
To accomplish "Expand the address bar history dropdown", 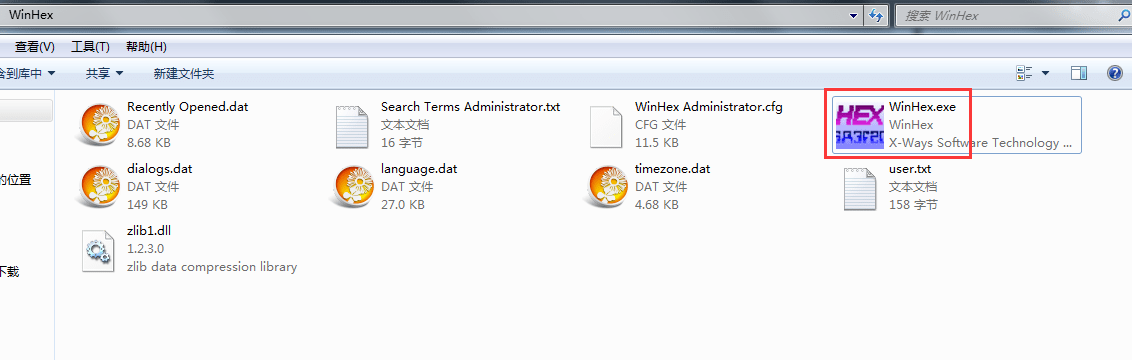I will [x=854, y=15].
